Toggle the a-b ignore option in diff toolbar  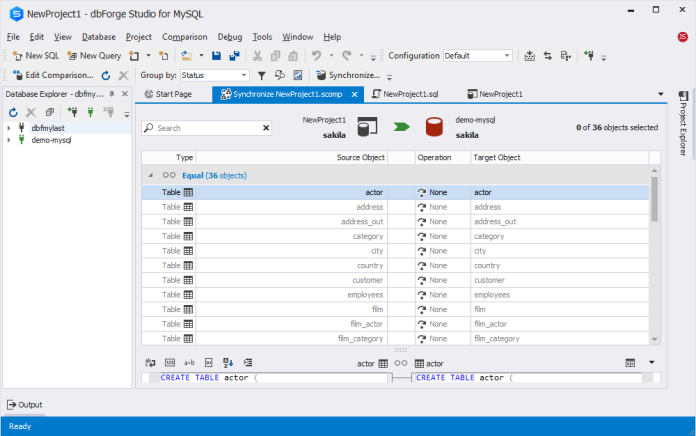tap(190, 363)
